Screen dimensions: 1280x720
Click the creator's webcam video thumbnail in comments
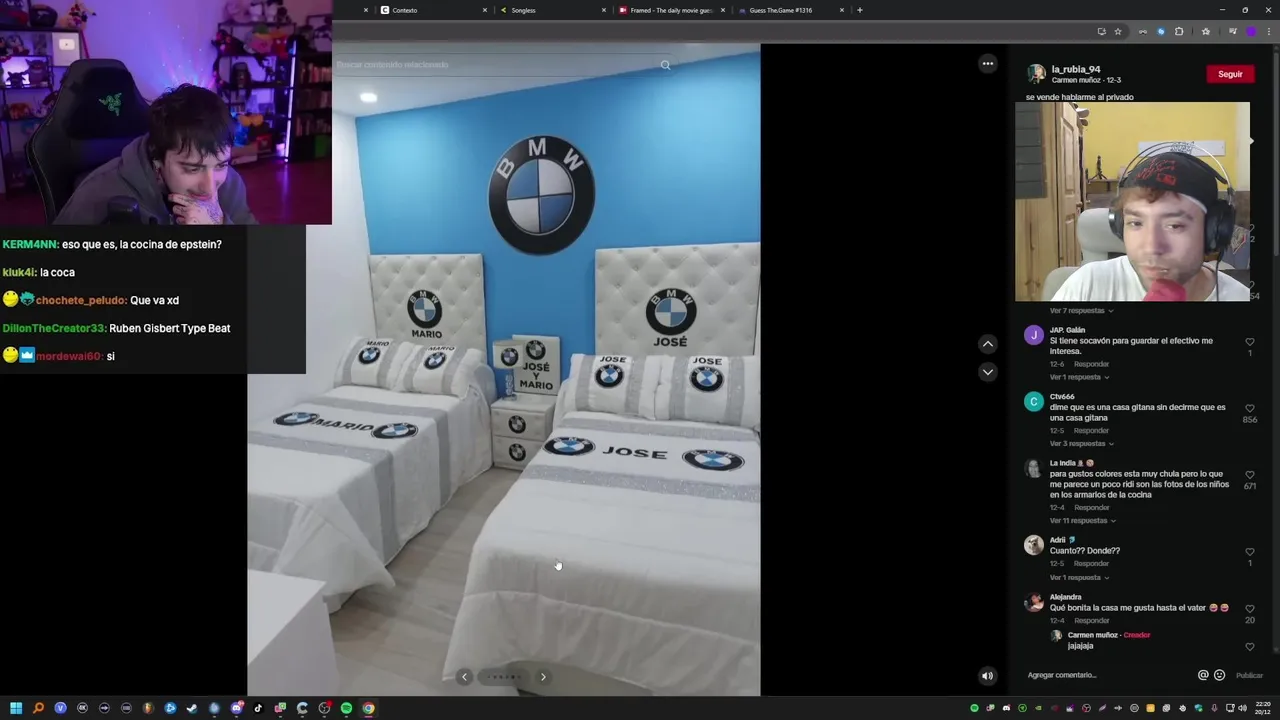coord(1132,202)
